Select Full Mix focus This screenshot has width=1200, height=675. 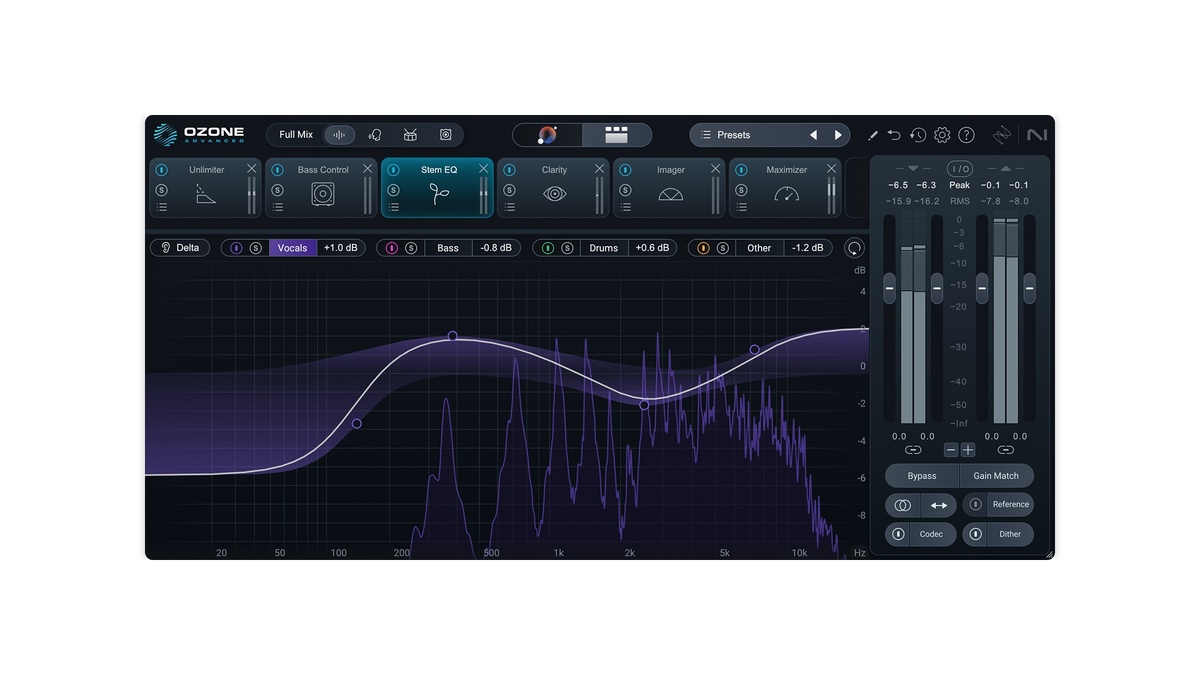coord(296,135)
